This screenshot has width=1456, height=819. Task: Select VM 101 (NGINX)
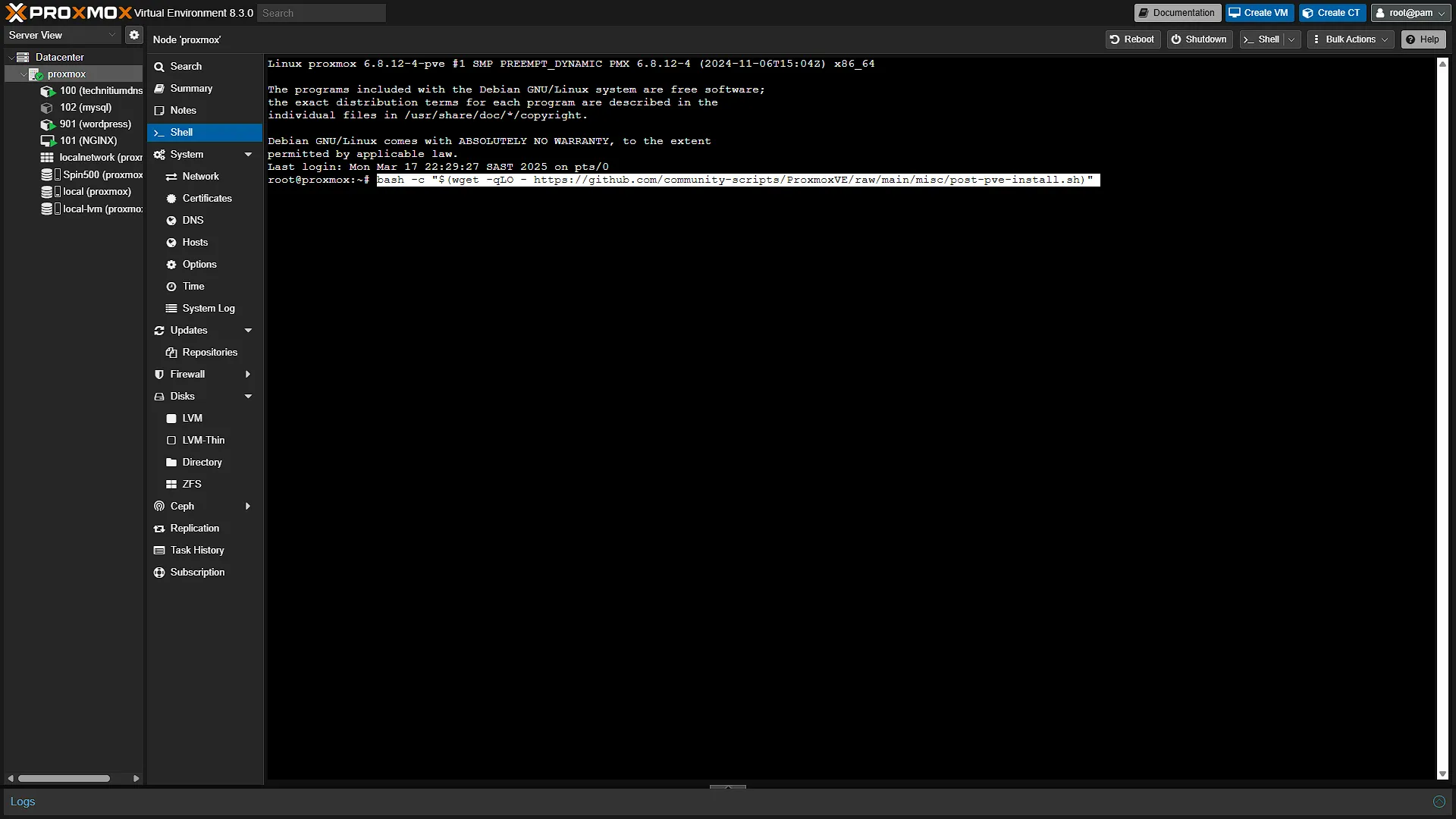tap(79, 141)
